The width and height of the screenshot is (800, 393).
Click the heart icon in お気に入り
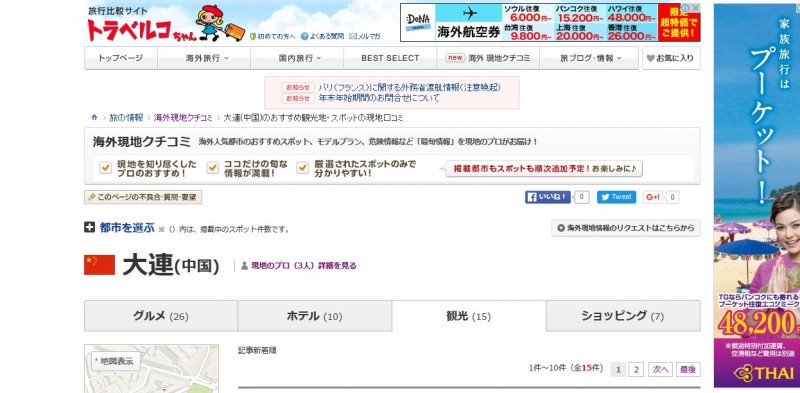[650, 58]
